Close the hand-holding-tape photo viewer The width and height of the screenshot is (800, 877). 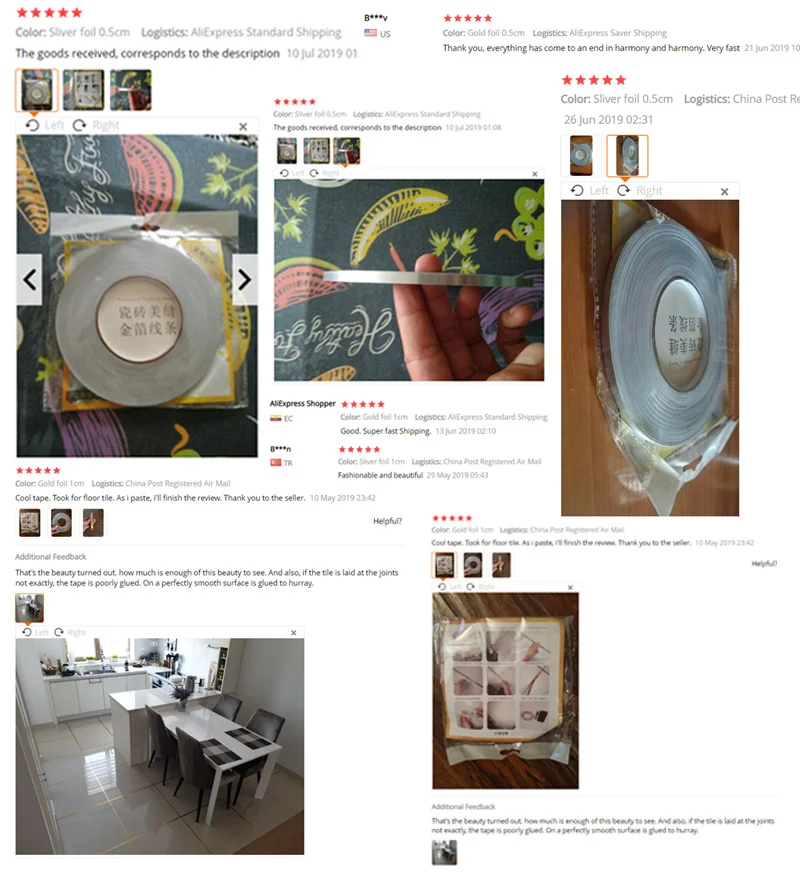[x=535, y=174]
